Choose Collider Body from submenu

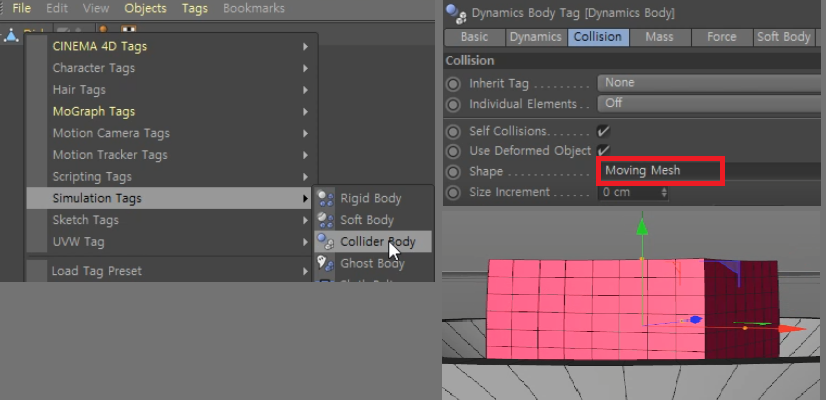click(373, 241)
